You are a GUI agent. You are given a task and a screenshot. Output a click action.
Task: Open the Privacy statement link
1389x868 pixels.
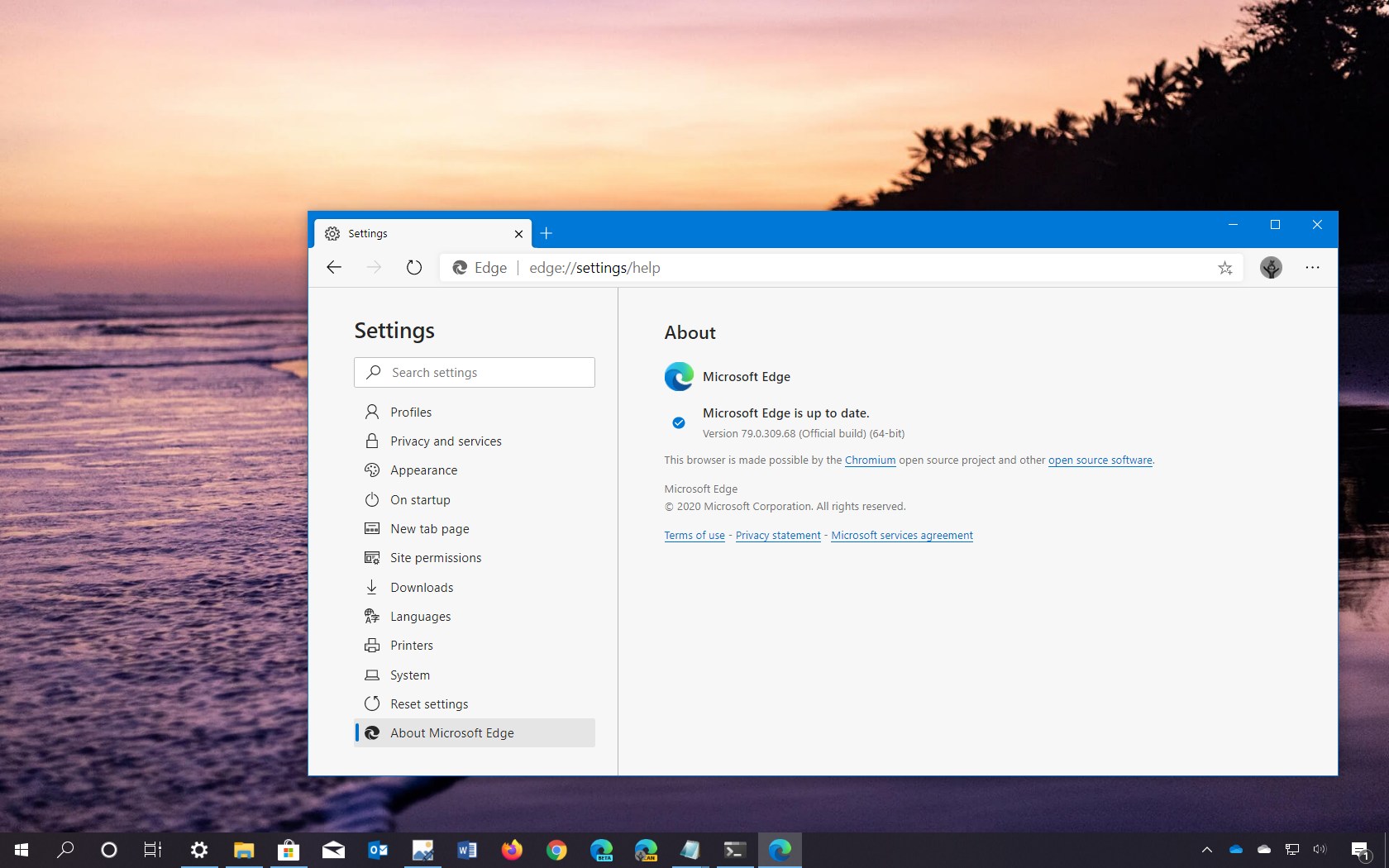[x=776, y=535]
